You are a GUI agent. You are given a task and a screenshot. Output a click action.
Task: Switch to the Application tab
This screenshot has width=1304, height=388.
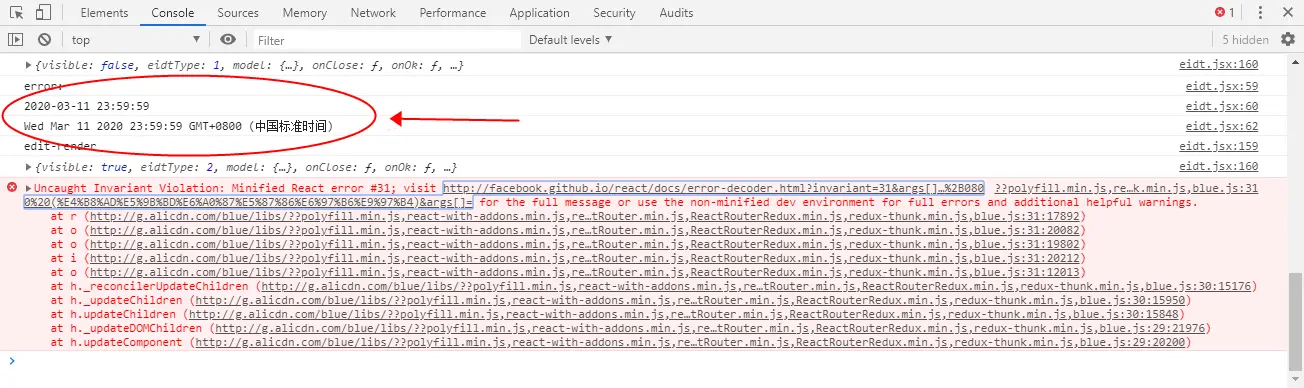pos(539,13)
